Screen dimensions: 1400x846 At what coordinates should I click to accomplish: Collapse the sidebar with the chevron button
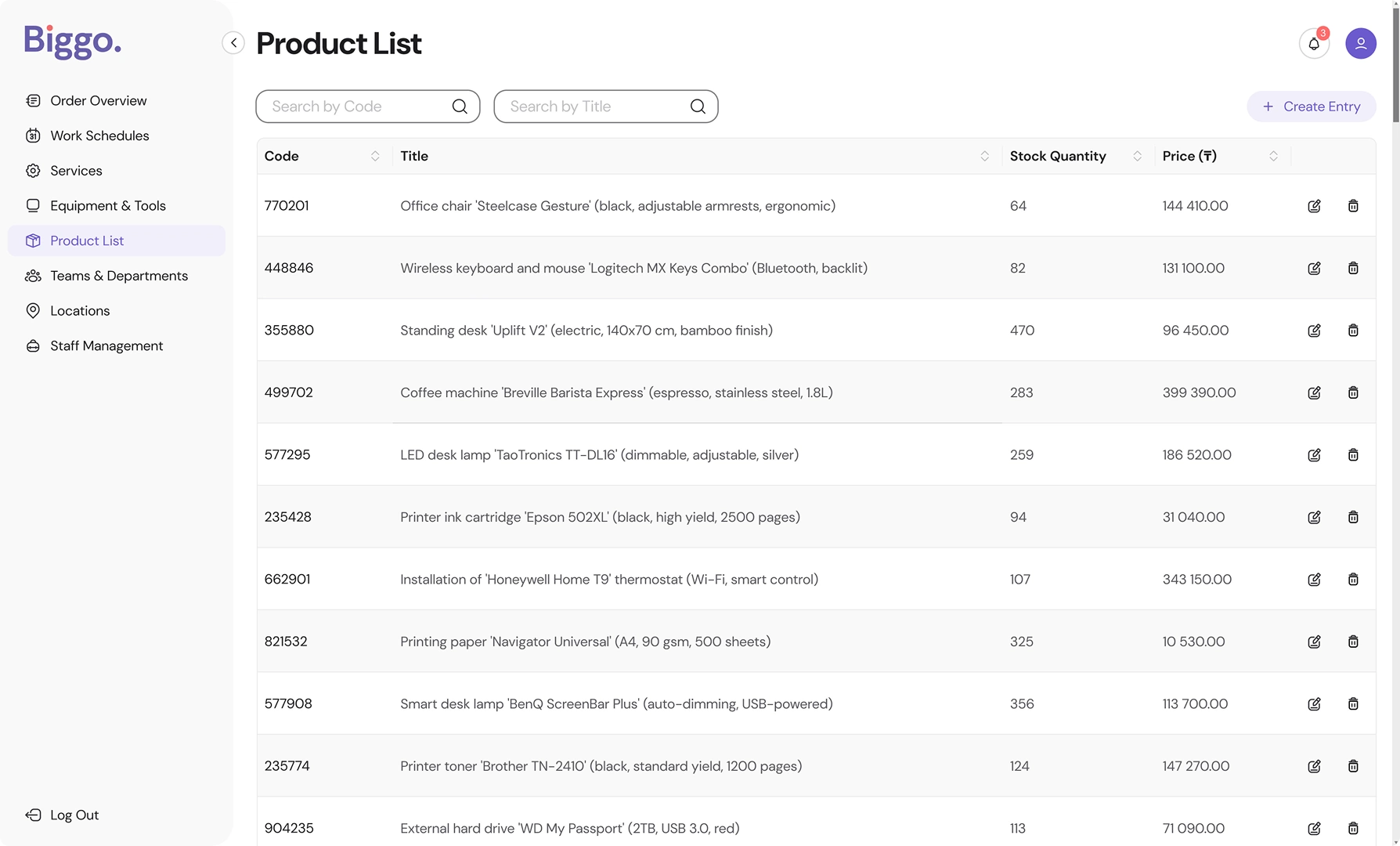(x=233, y=43)
